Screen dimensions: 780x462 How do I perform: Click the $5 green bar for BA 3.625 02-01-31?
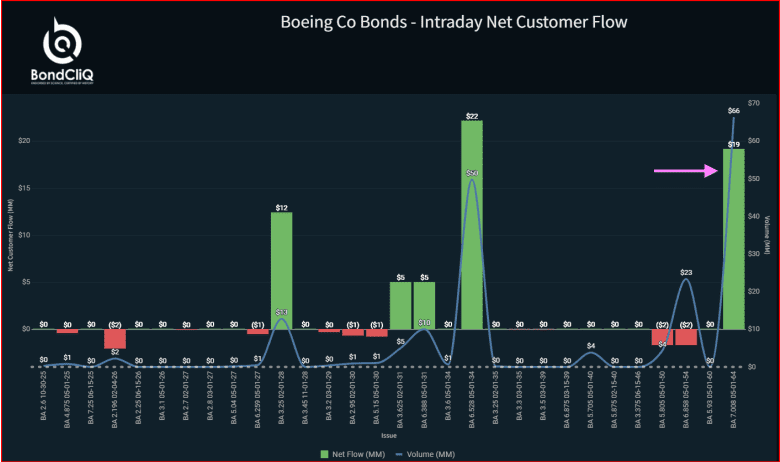[x=400, y=305]
